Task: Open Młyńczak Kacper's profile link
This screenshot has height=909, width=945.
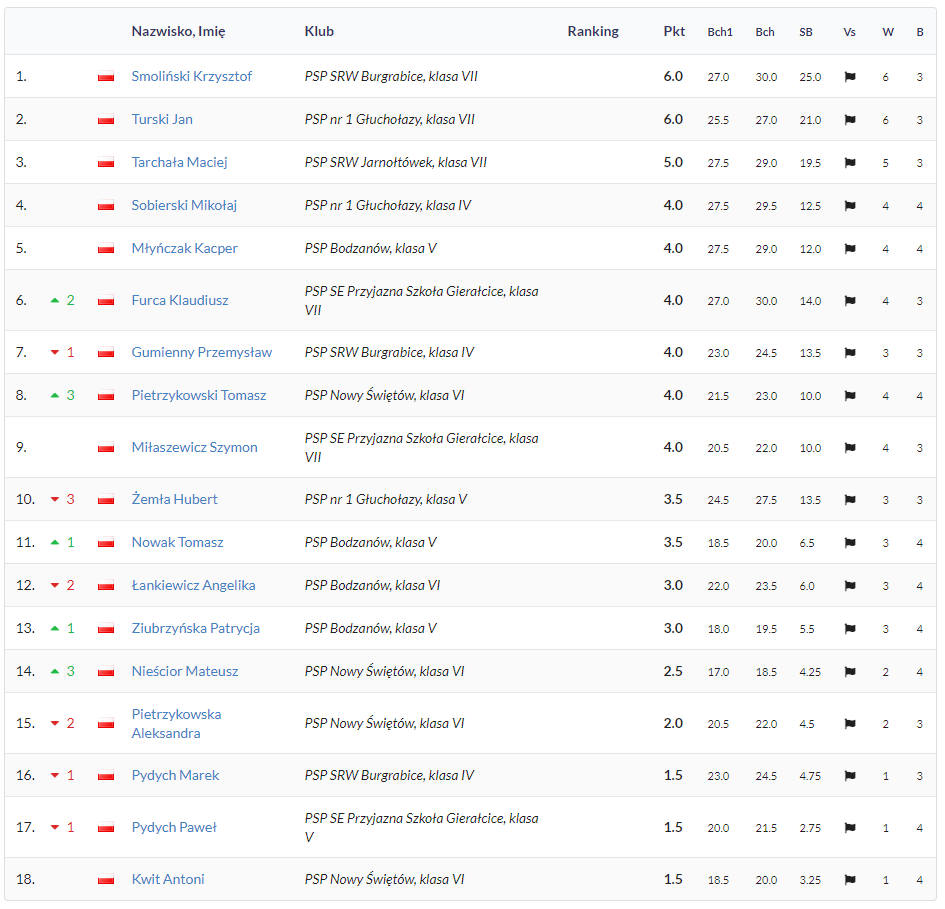Action: [x=184, y=248]
